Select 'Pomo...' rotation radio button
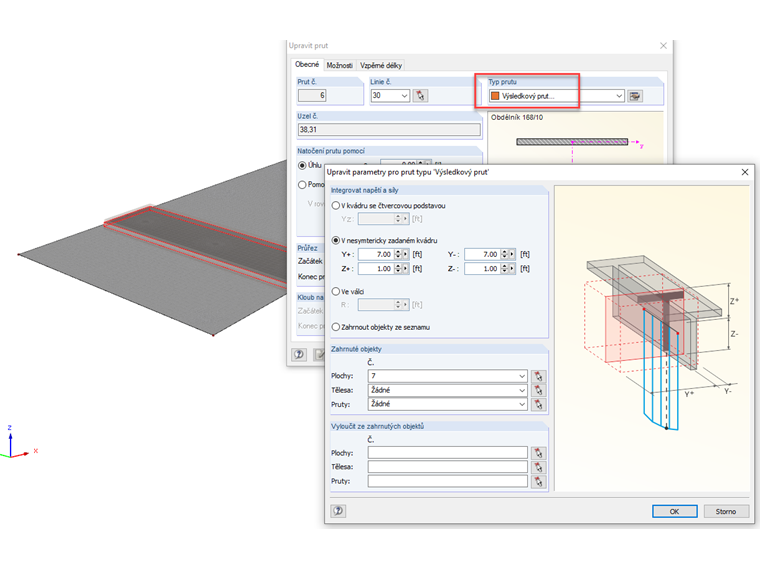The image size is (760, 570). 302,185
